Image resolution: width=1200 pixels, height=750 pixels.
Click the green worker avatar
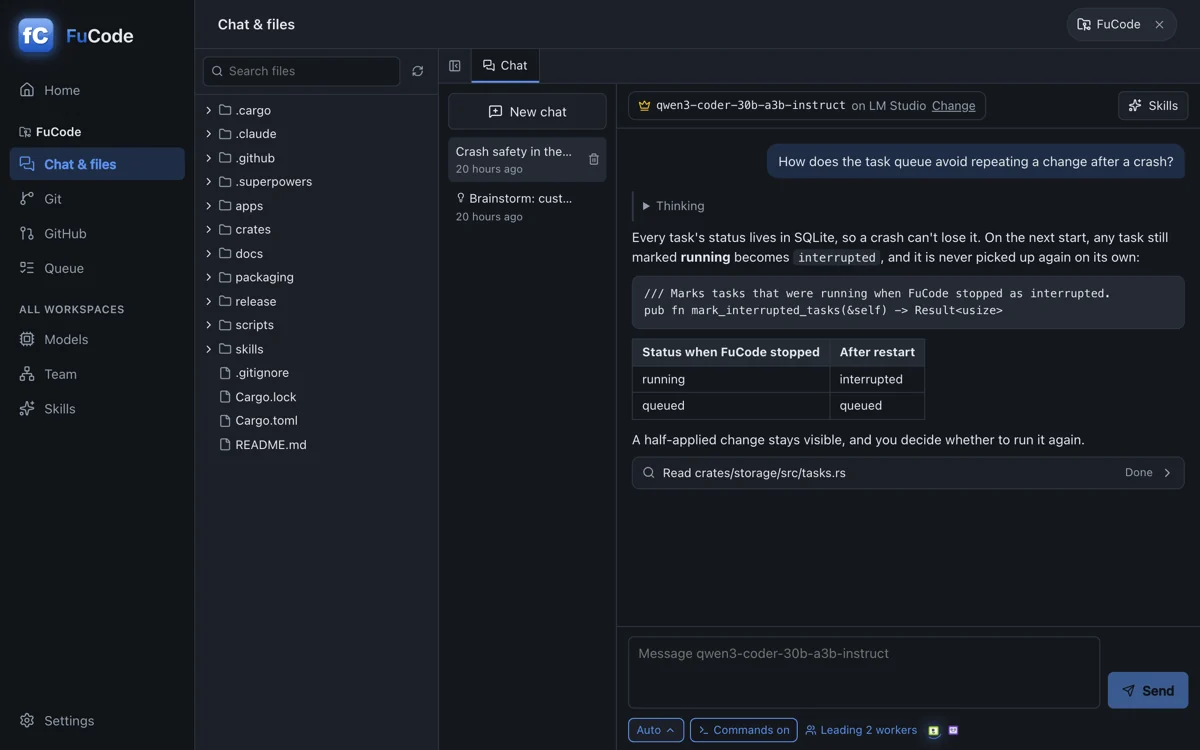pos(933,730)
